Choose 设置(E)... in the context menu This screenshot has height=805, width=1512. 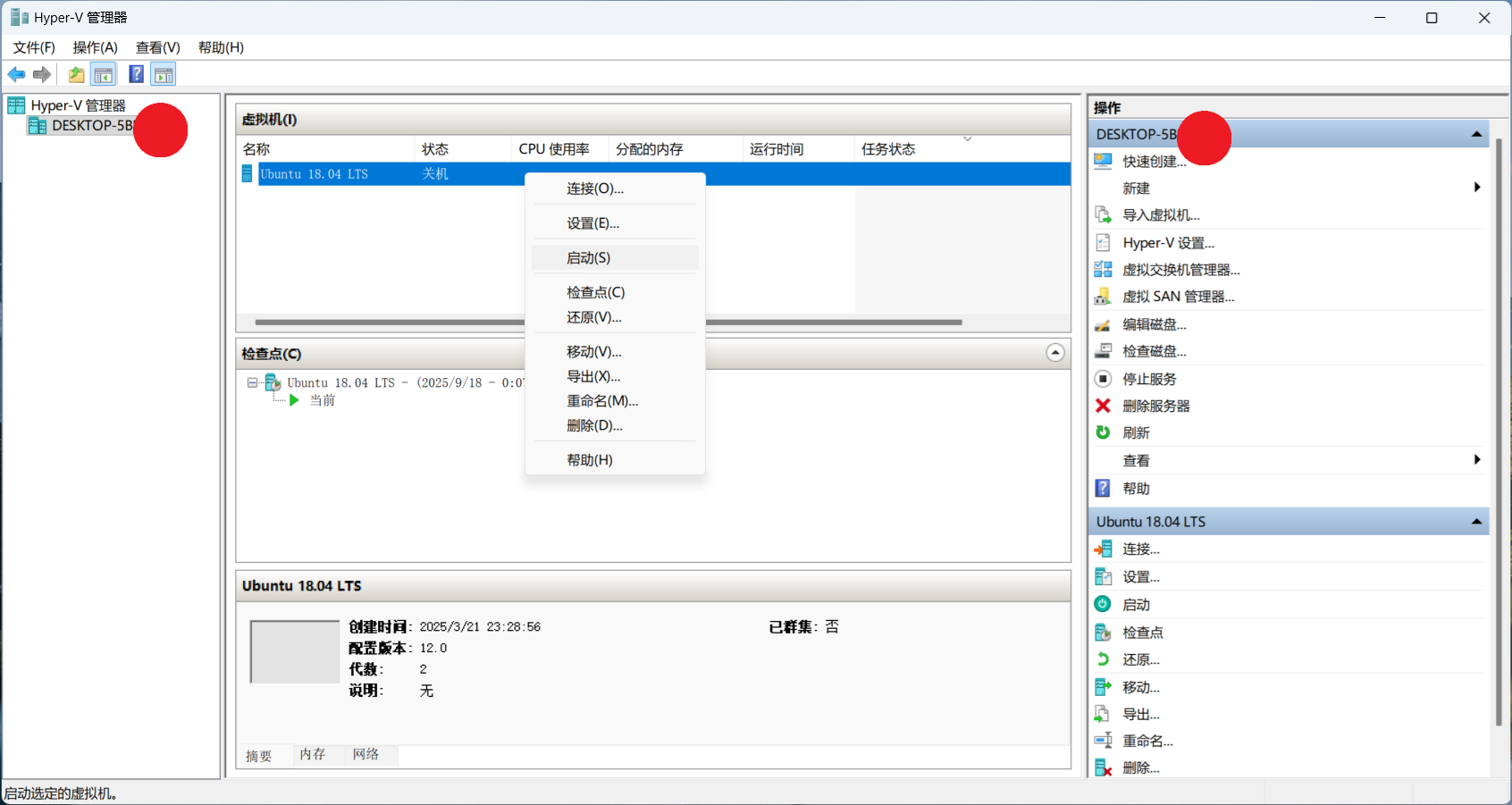pyautogui.click(x=615, y=223)
